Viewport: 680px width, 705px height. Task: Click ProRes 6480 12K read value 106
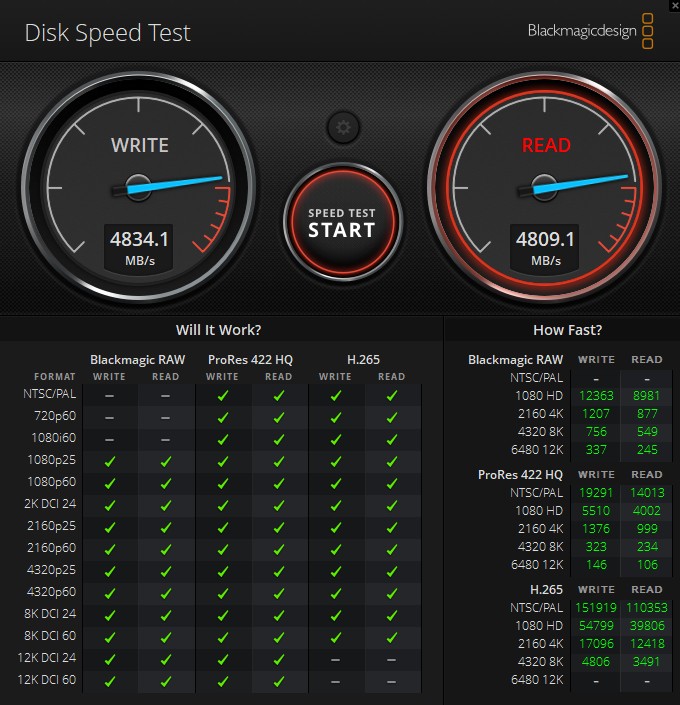pyautogui.click(x=647, y=565)
